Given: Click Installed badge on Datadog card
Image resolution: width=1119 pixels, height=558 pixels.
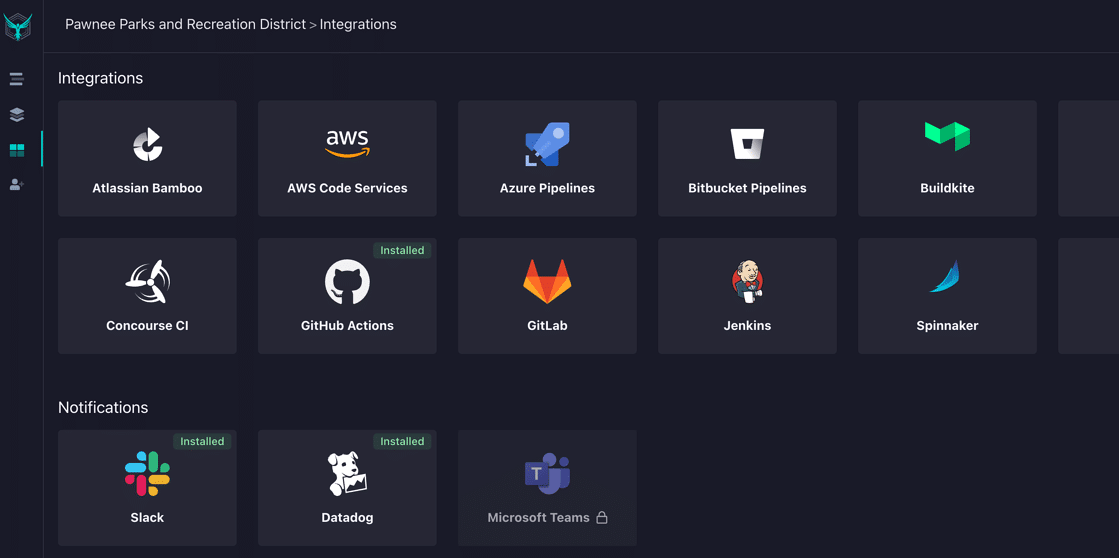Looking at the screenshot, I should (402, 442).
